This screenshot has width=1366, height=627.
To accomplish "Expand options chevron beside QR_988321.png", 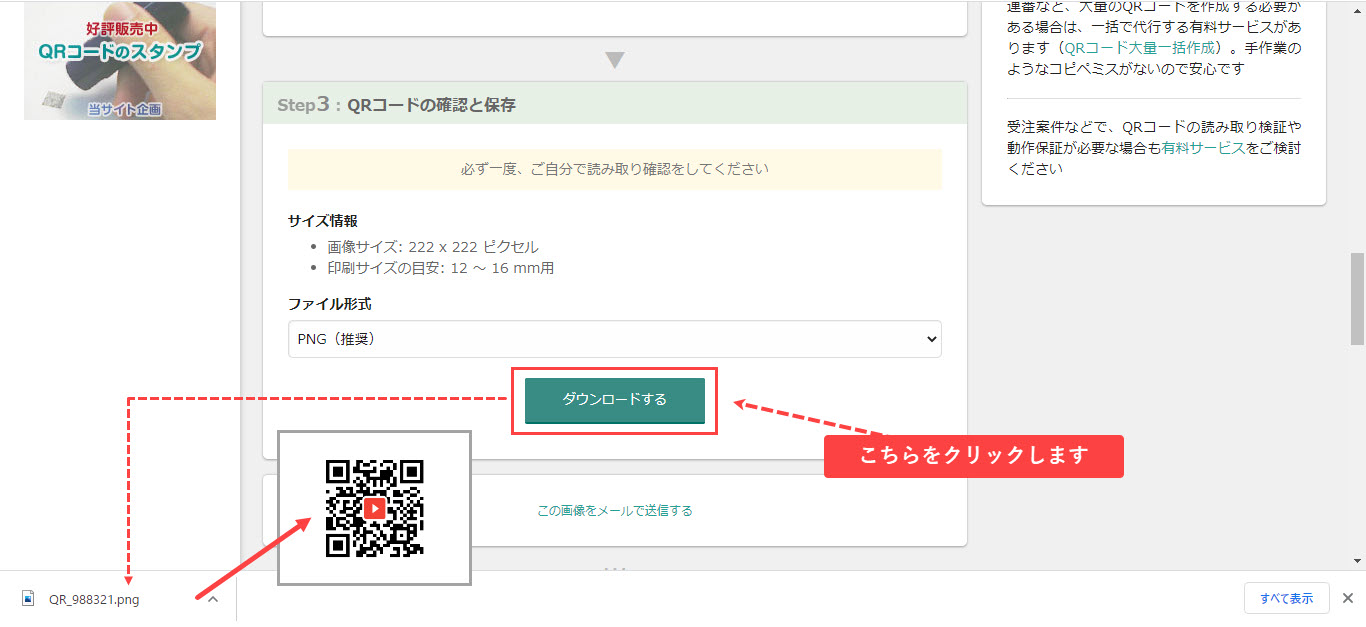I will pos(212,599).
